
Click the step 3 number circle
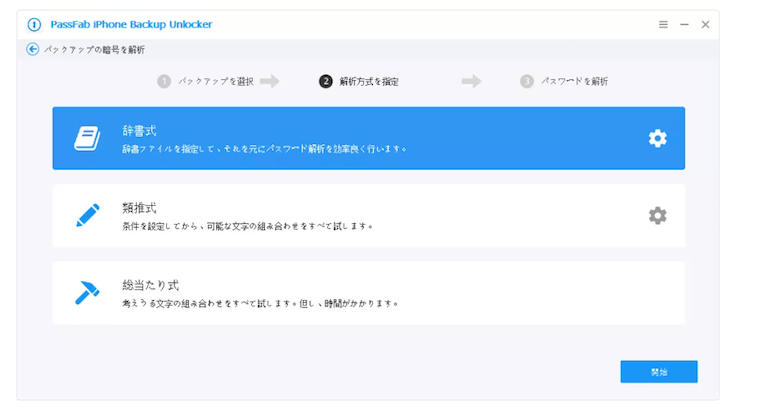point(527,81)
